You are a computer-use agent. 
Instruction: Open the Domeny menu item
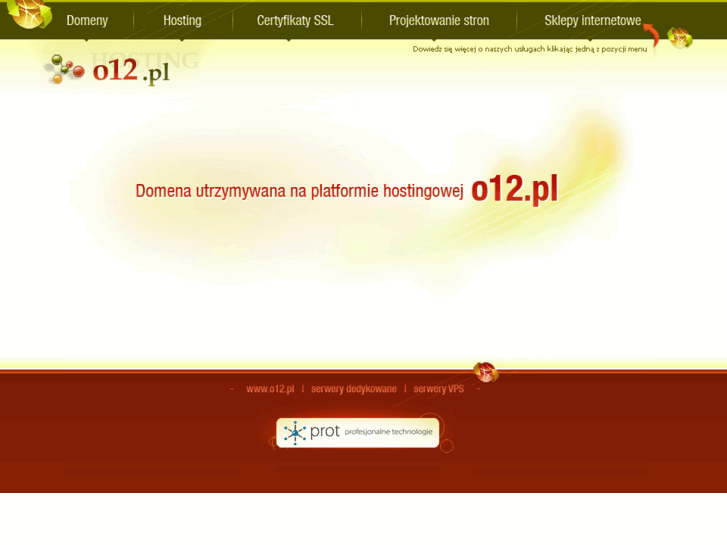click(87, 20)
